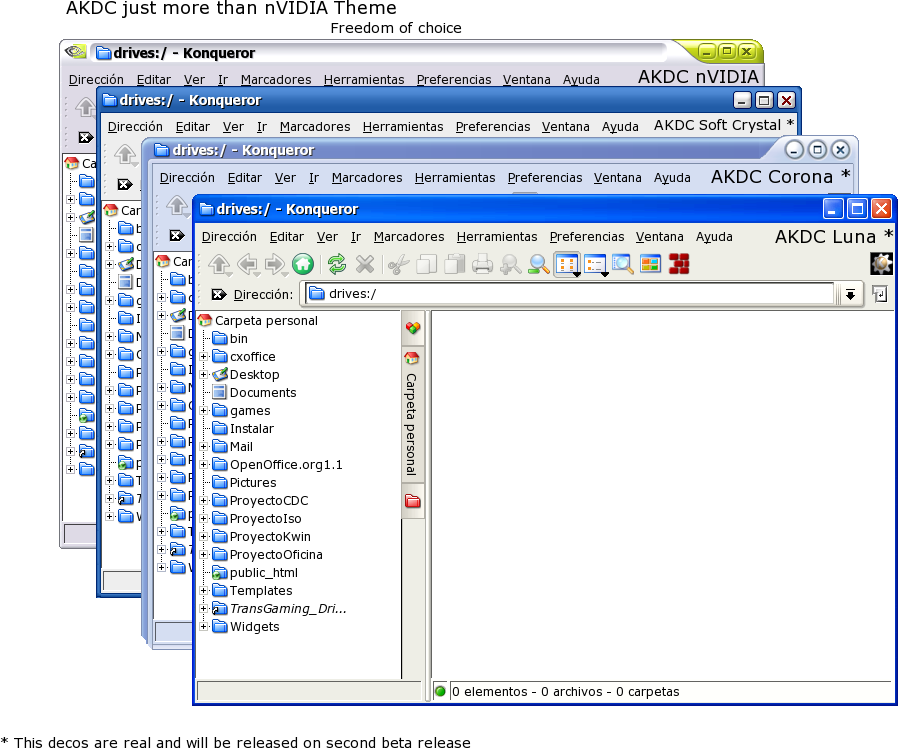The width and height of the screenshot is (898, 748).
Task: Reload the page with the green arrows
Action: click(337, 264)
